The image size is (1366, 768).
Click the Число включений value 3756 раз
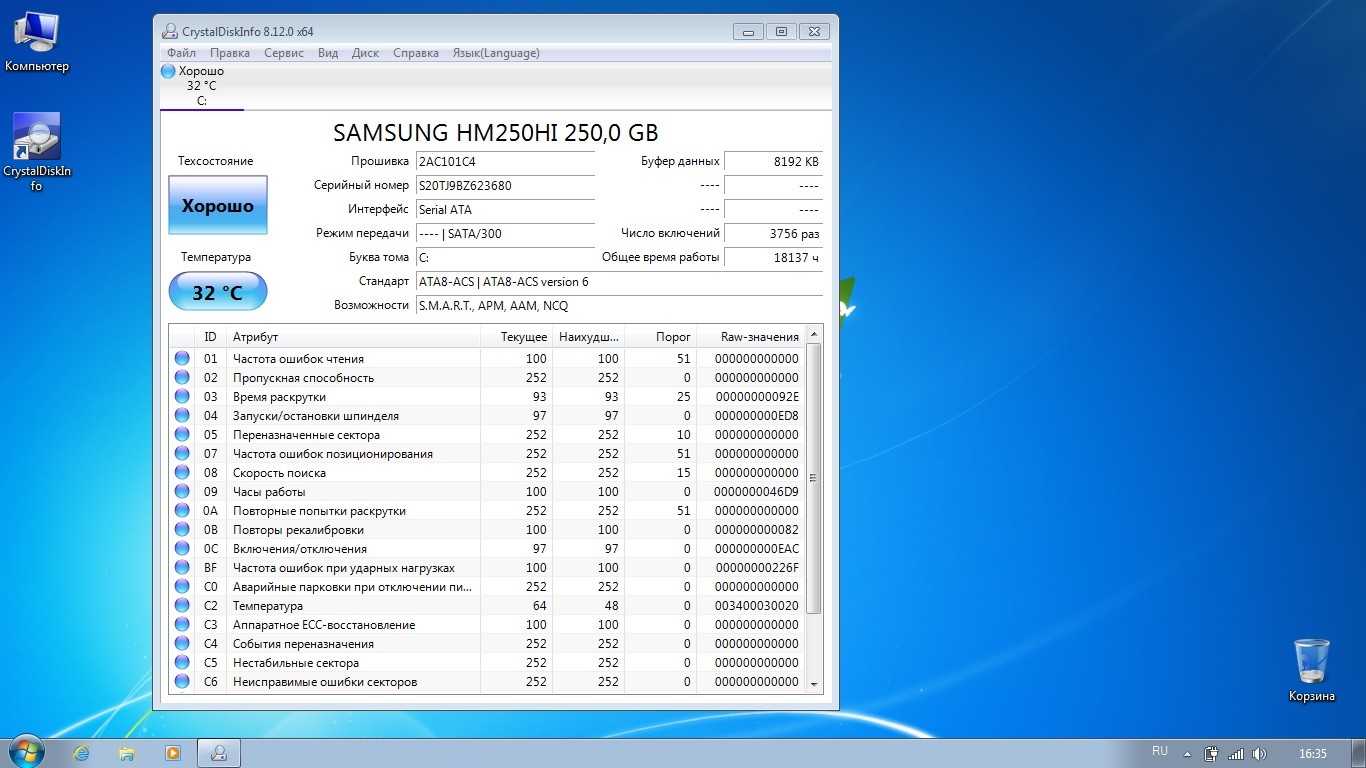tap(773, 233)
